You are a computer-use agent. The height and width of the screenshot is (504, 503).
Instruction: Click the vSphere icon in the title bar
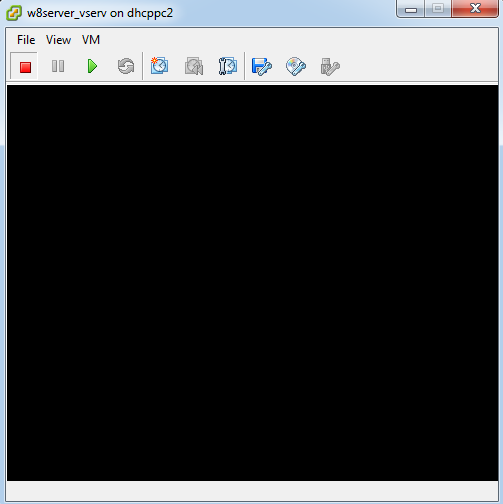pos(14,13)
